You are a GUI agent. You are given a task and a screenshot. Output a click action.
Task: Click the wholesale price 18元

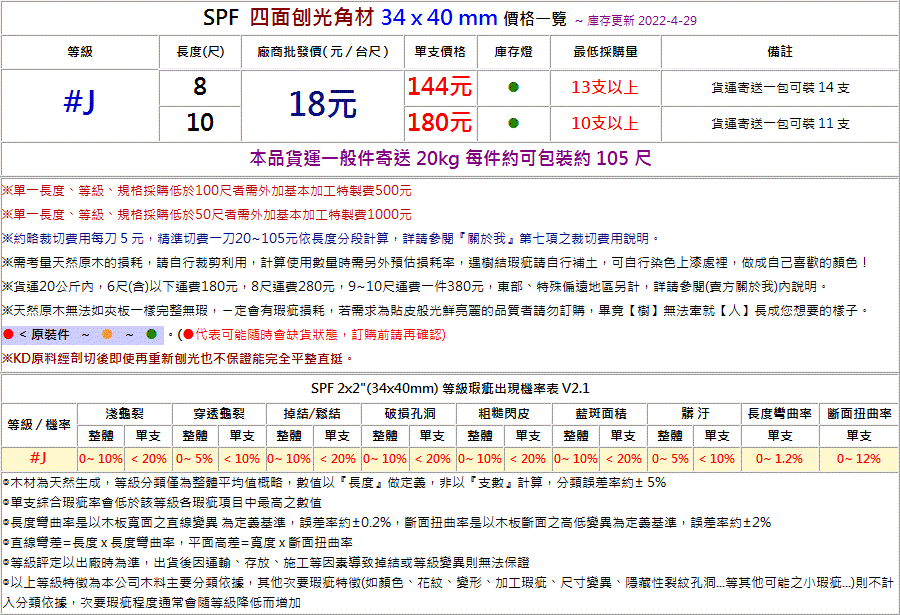pos(323,105)
